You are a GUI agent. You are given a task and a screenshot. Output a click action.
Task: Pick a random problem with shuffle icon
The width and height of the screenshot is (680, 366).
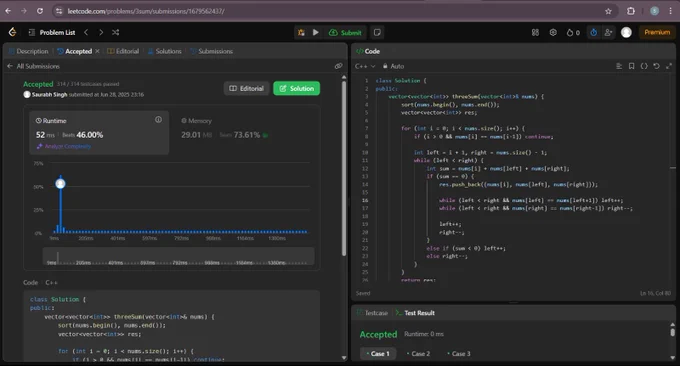click(x=115, y=33)
